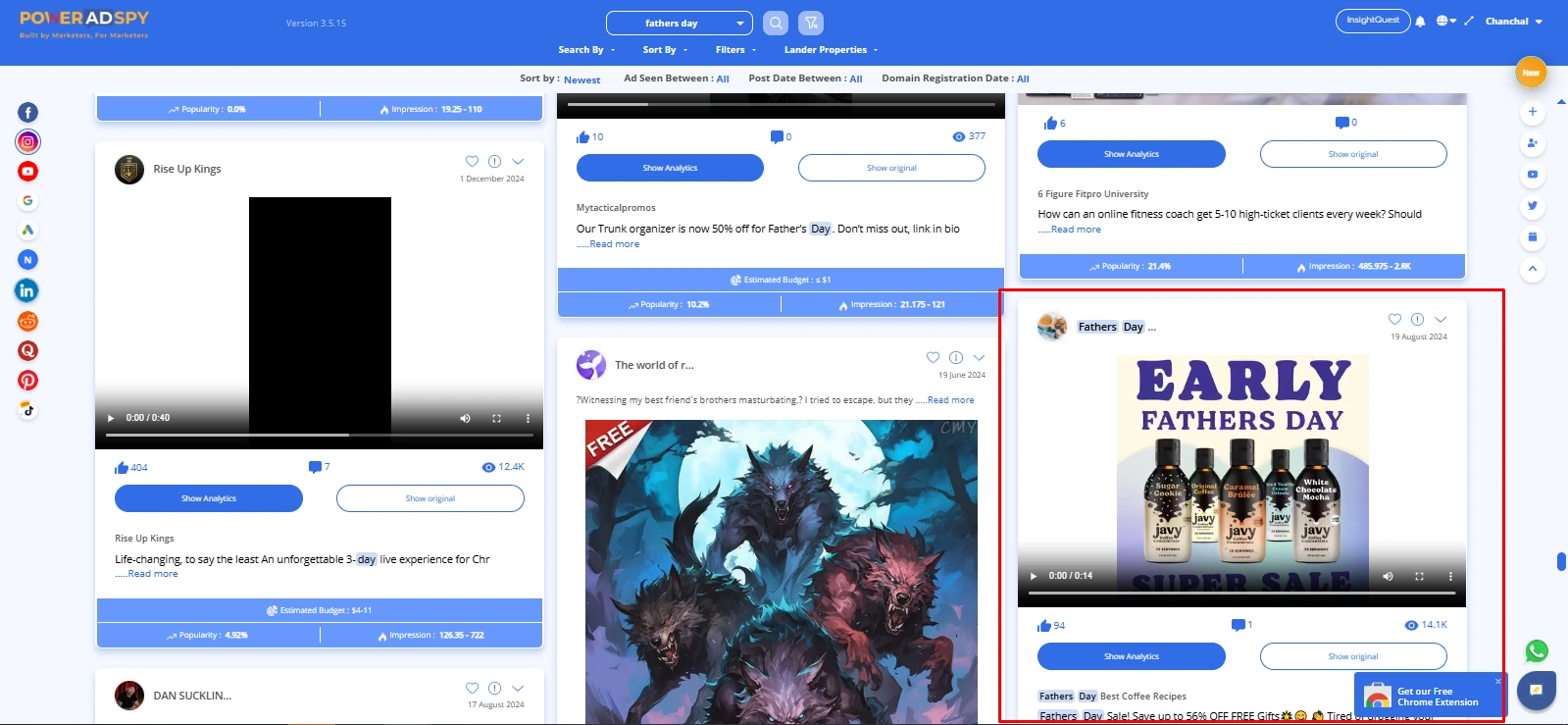This screenshot has height=725, width=1568.
Task: Mute the Early Fathers Day video
Action: pyautogui.click(x=1388, y=576)
